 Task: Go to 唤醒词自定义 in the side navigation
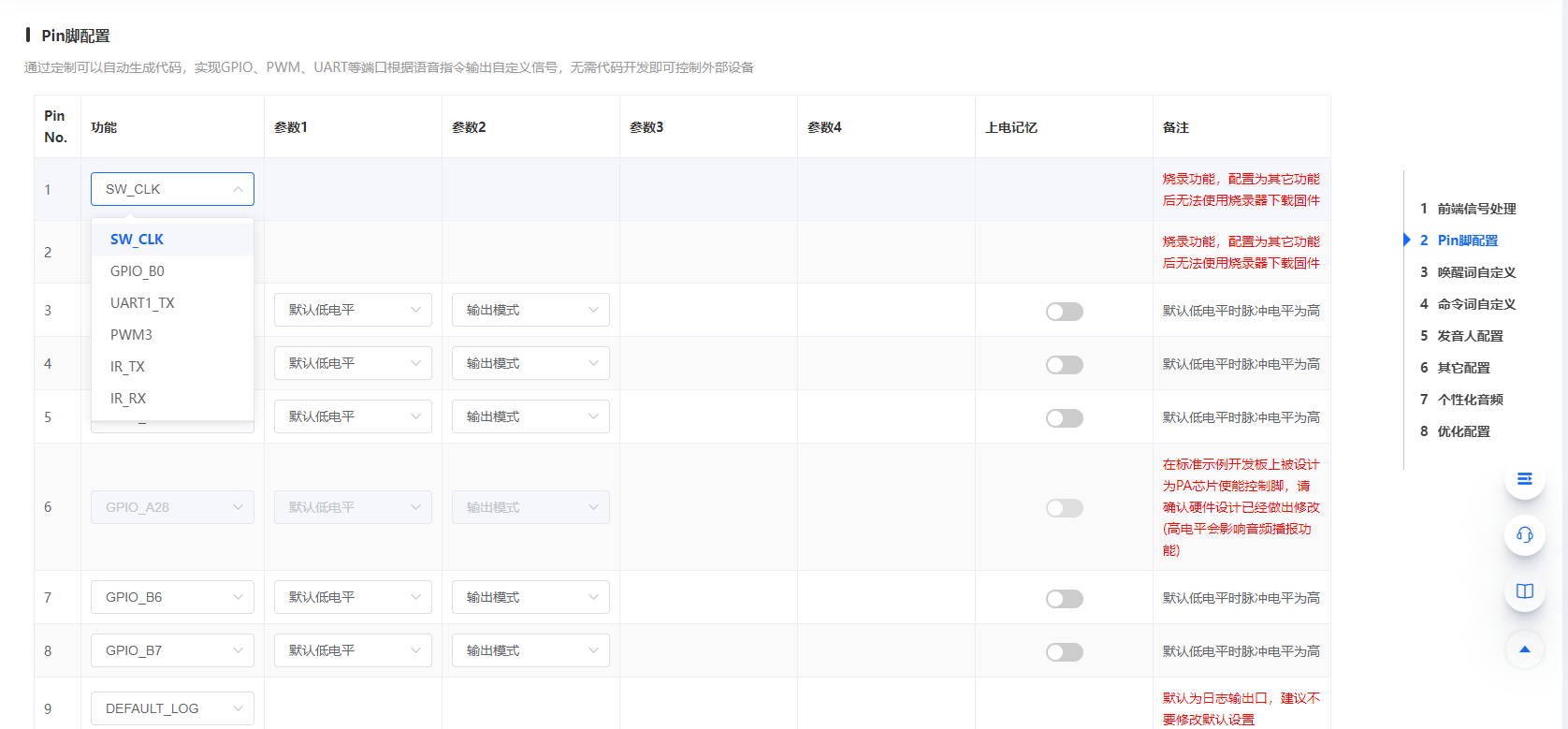[1475, 272]
